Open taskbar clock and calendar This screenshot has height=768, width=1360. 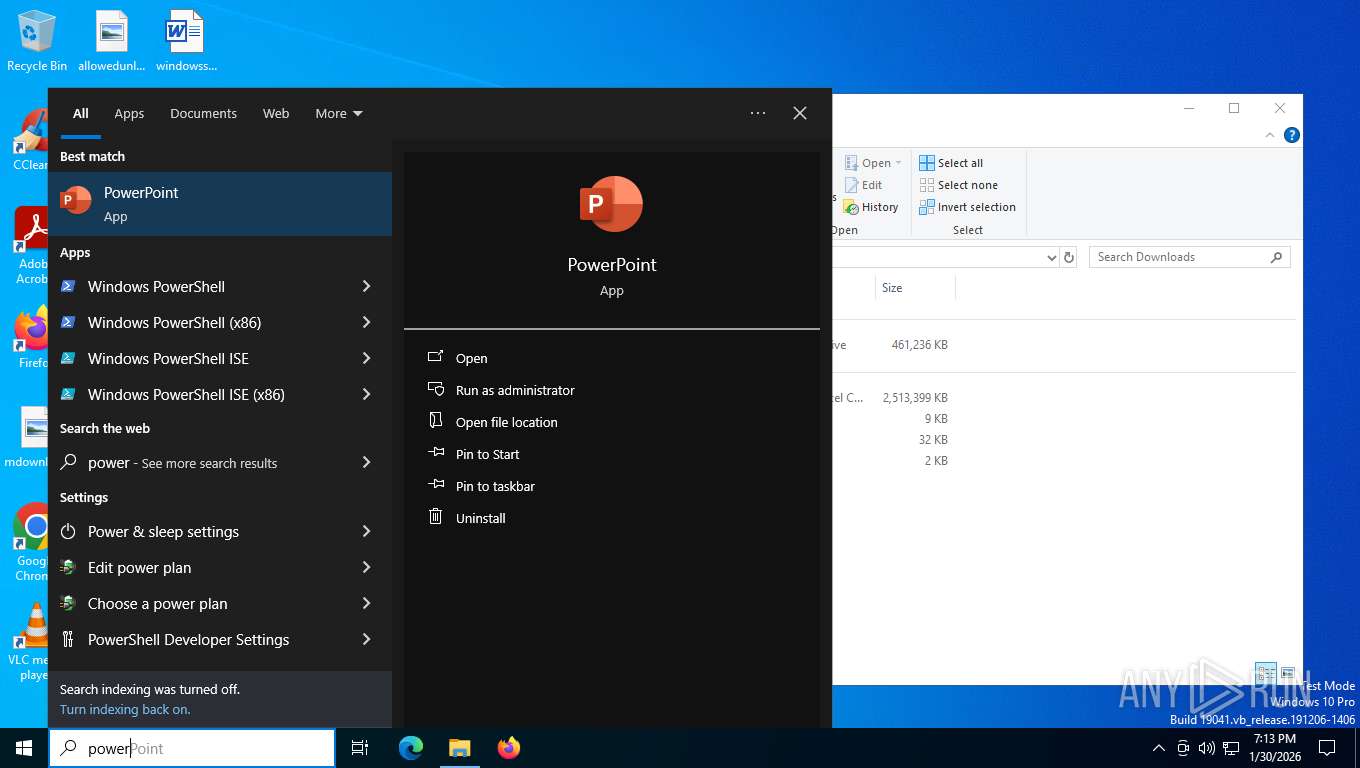tap(1274, 748)
